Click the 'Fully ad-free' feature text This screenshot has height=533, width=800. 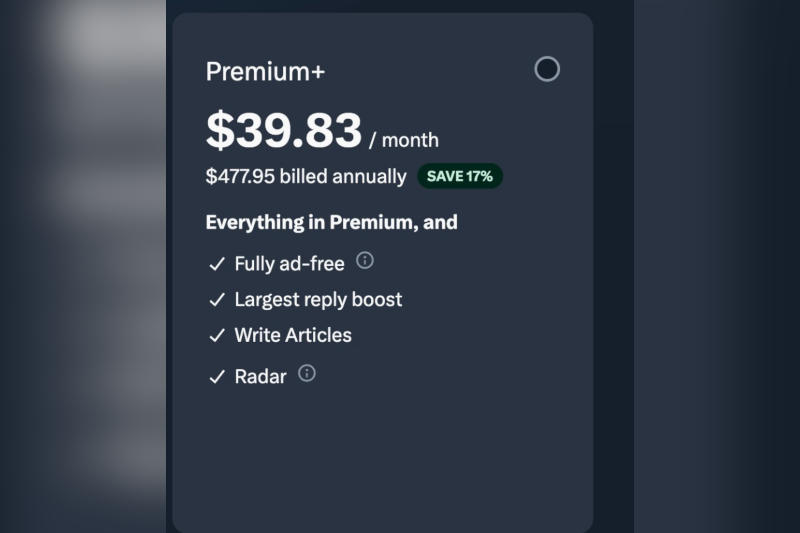[x=289, y=264]
